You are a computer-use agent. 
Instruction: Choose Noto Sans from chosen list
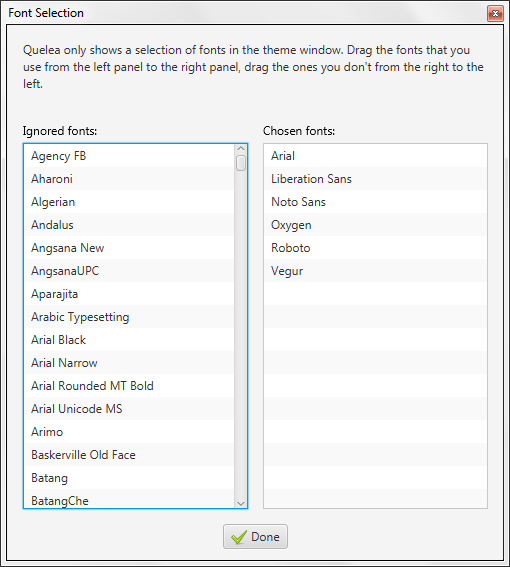click(x=375, y=202)
